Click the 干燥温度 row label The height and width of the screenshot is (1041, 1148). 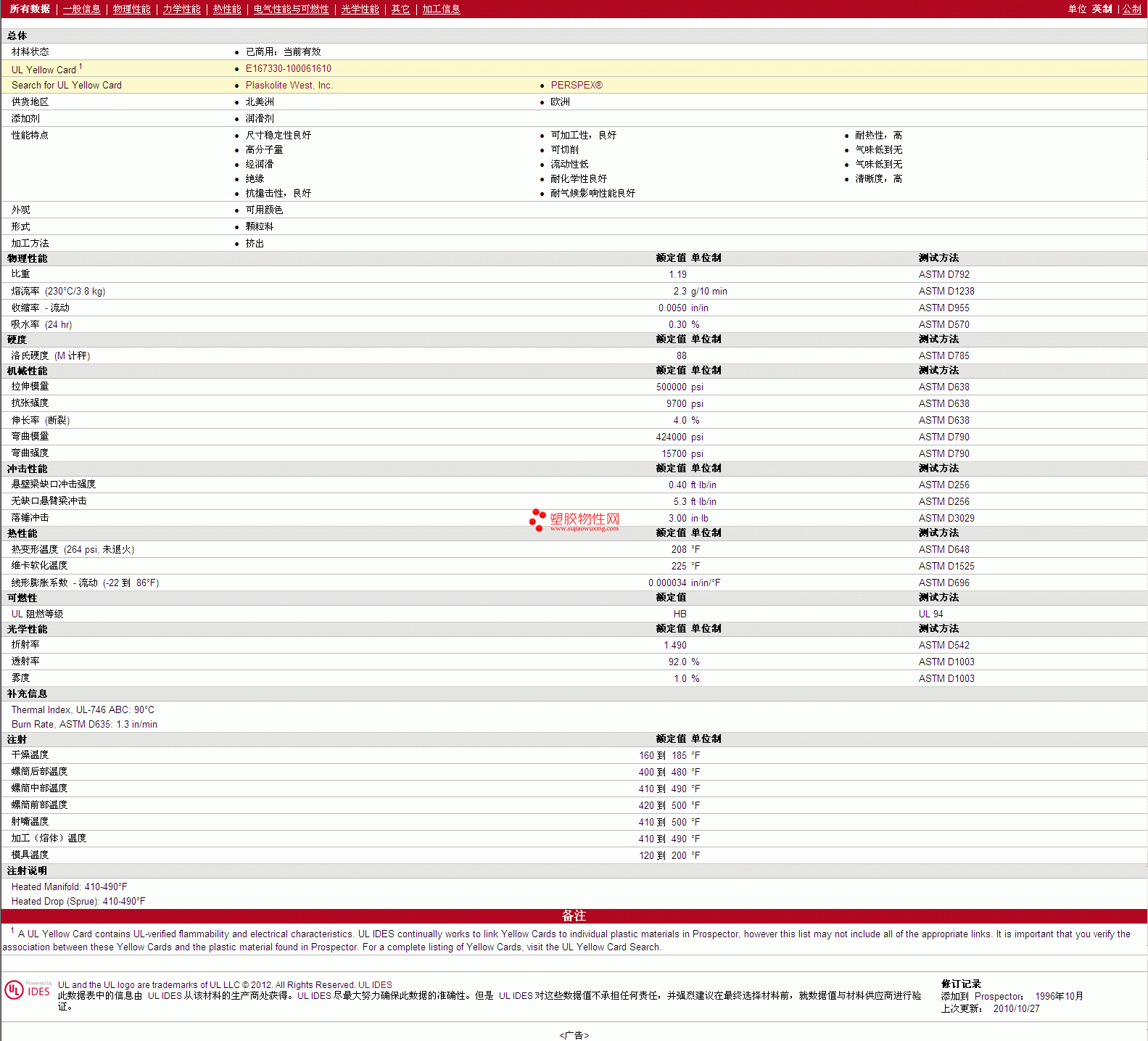click(x=30, y=754)
